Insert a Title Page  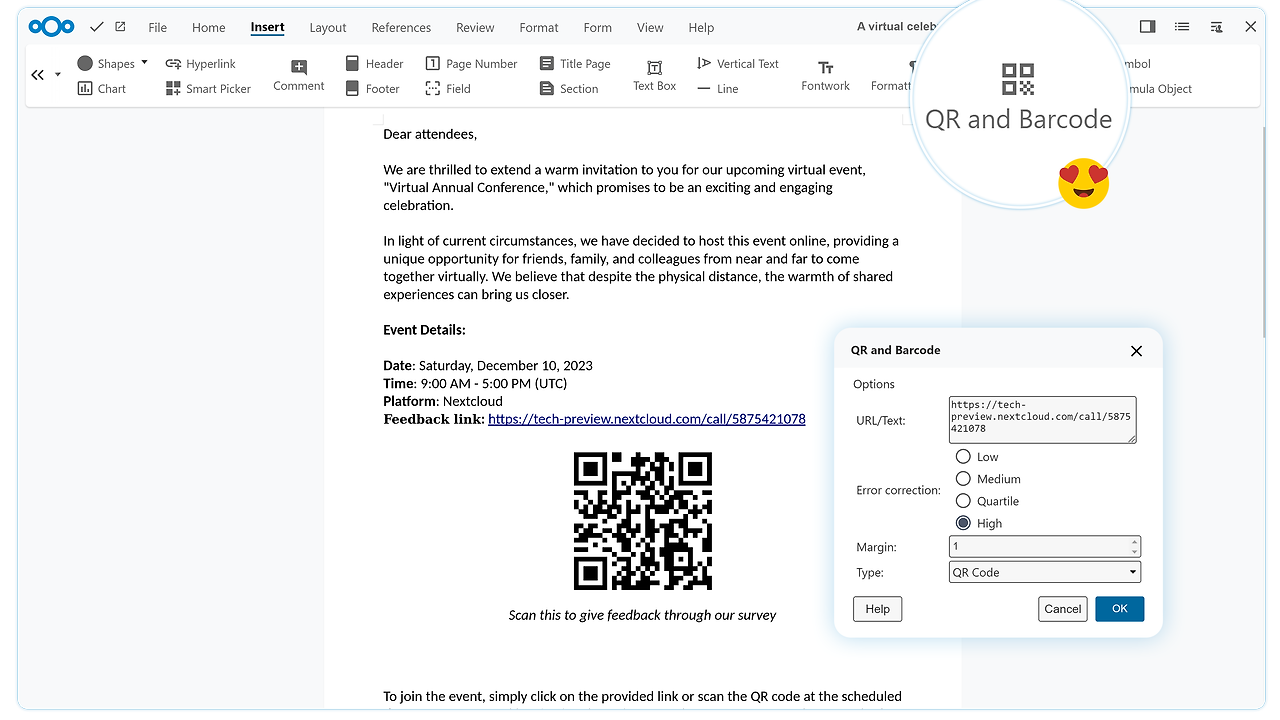(575, 63)
